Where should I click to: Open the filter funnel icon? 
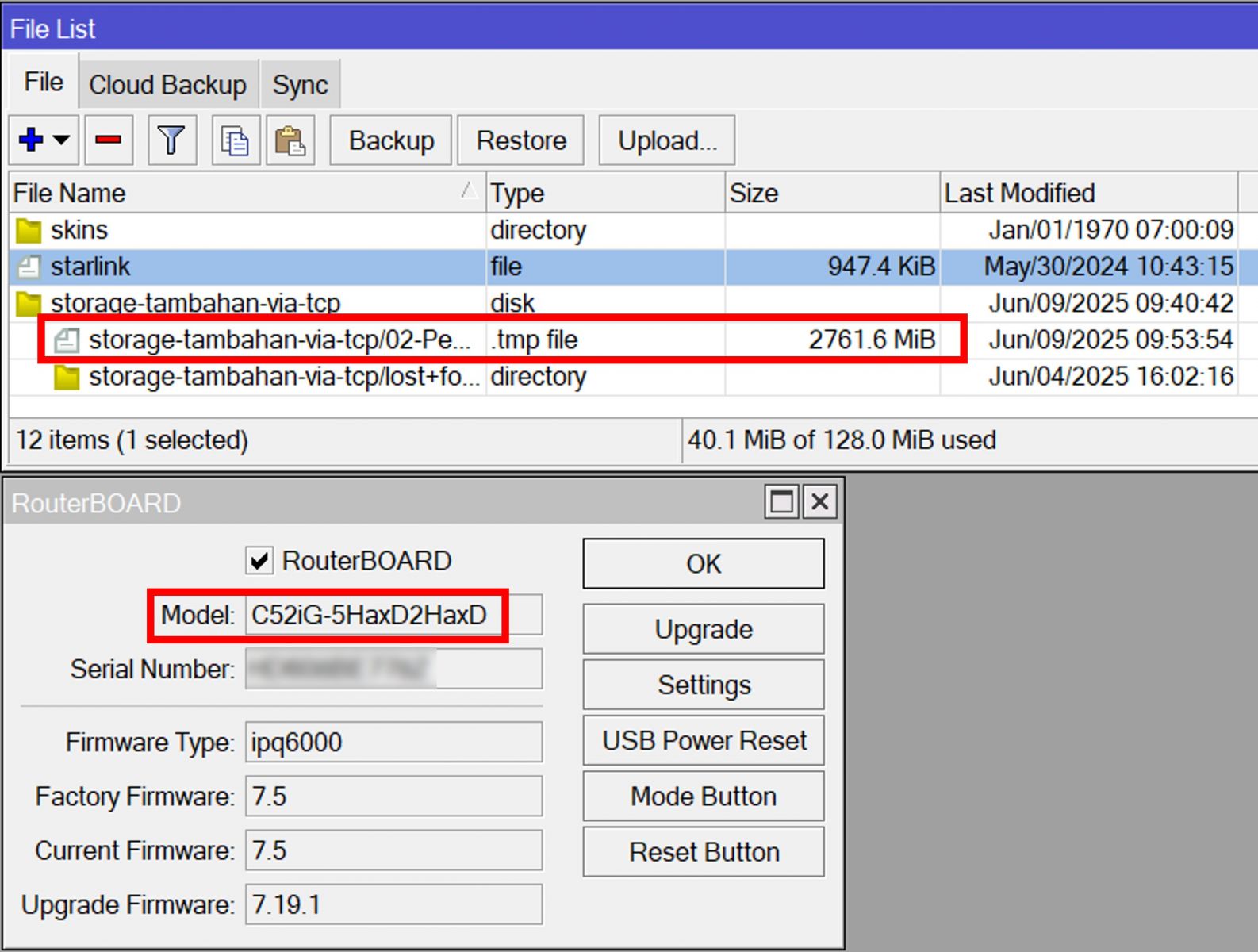click(171, 140)
